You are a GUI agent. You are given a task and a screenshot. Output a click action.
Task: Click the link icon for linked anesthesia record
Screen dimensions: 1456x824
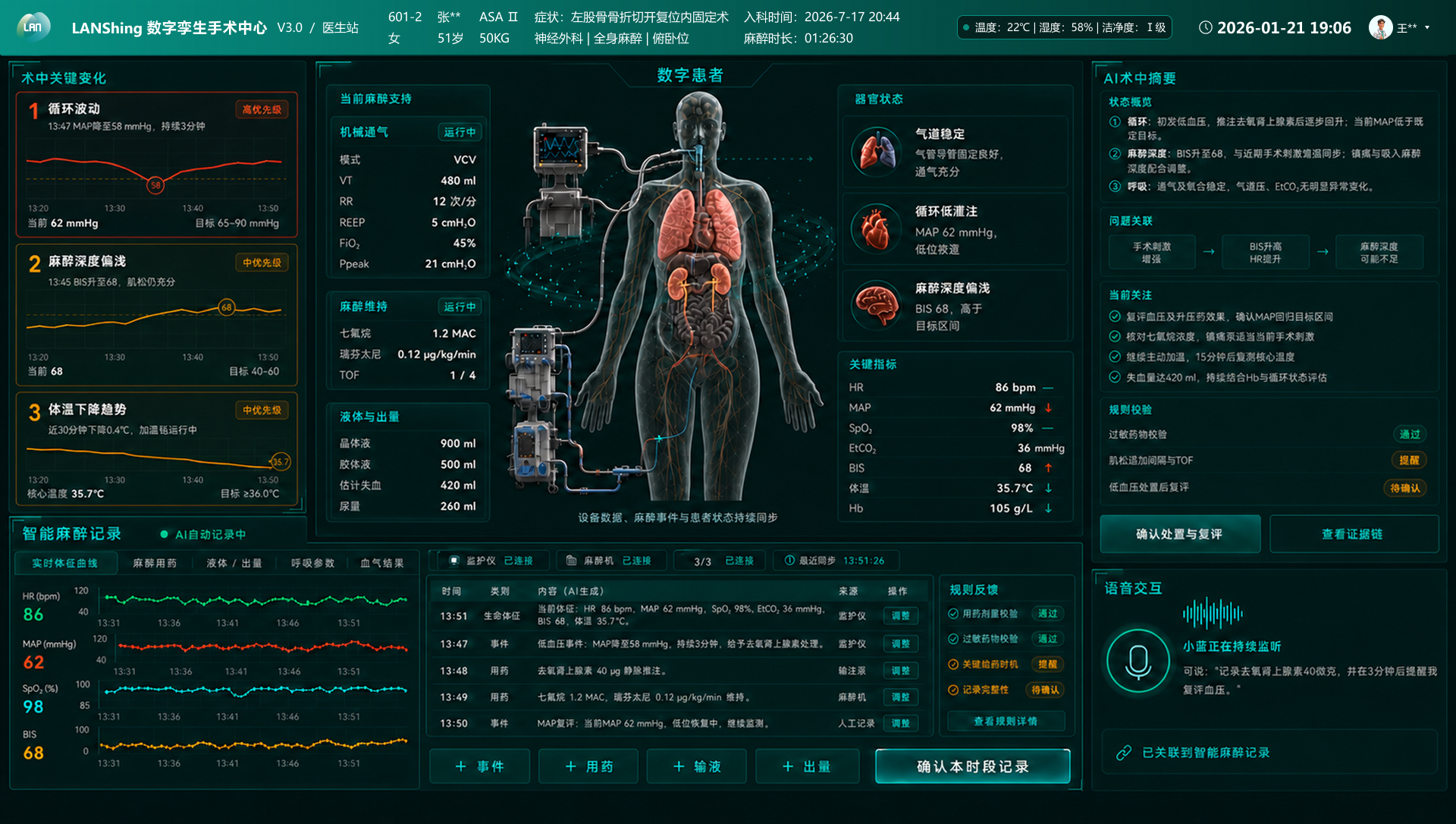1124,753
